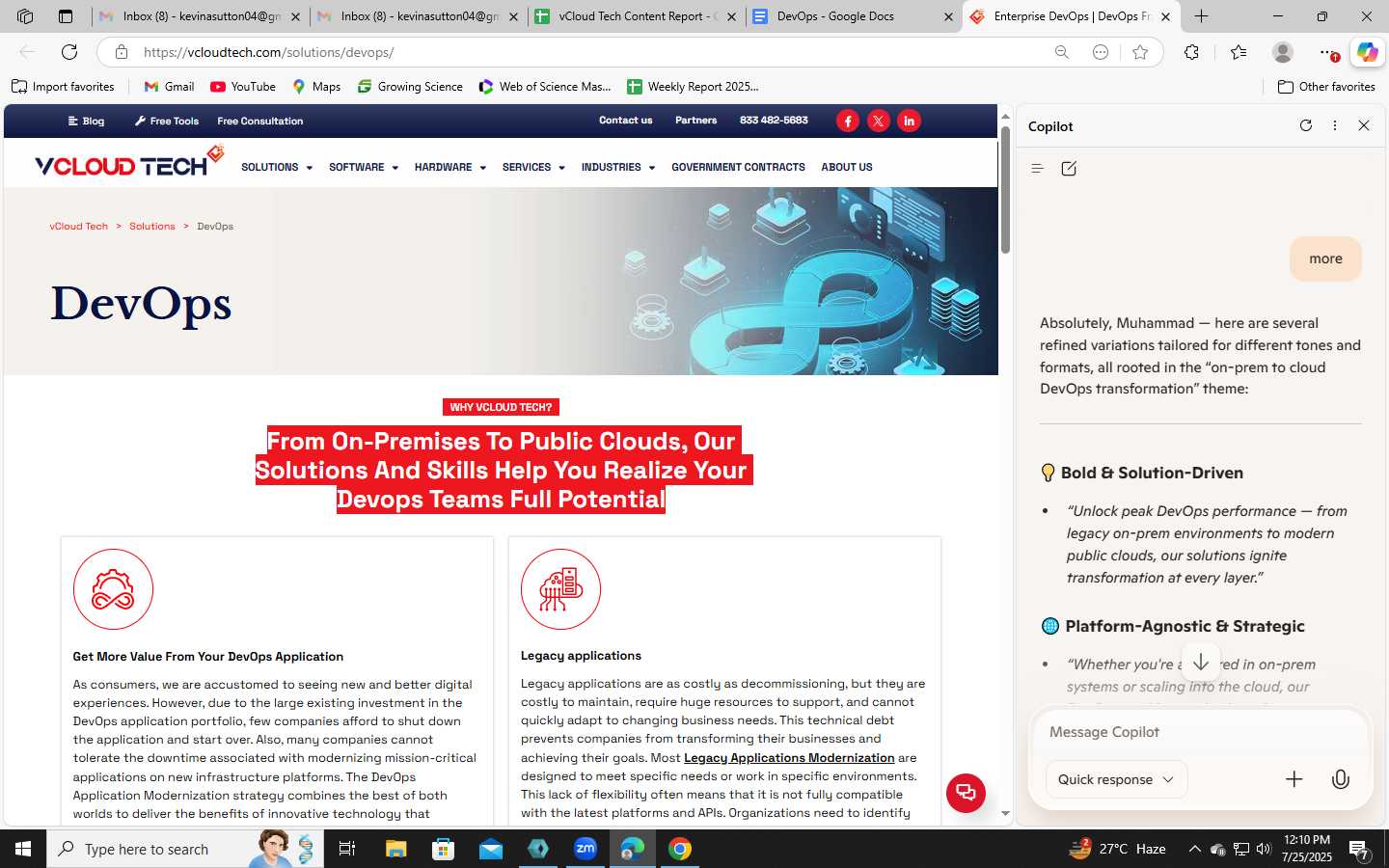
Task: Open the Partners link
Action: (695, 121)
